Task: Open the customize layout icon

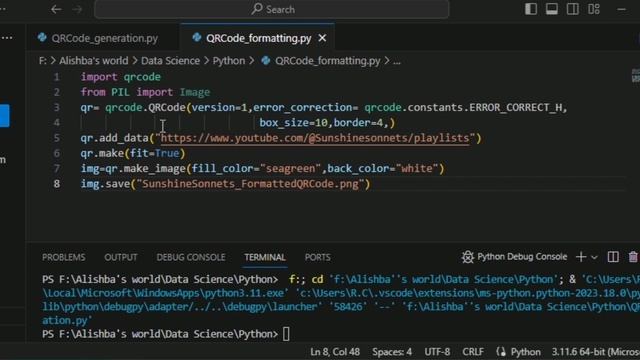Action: pos(594,9)
